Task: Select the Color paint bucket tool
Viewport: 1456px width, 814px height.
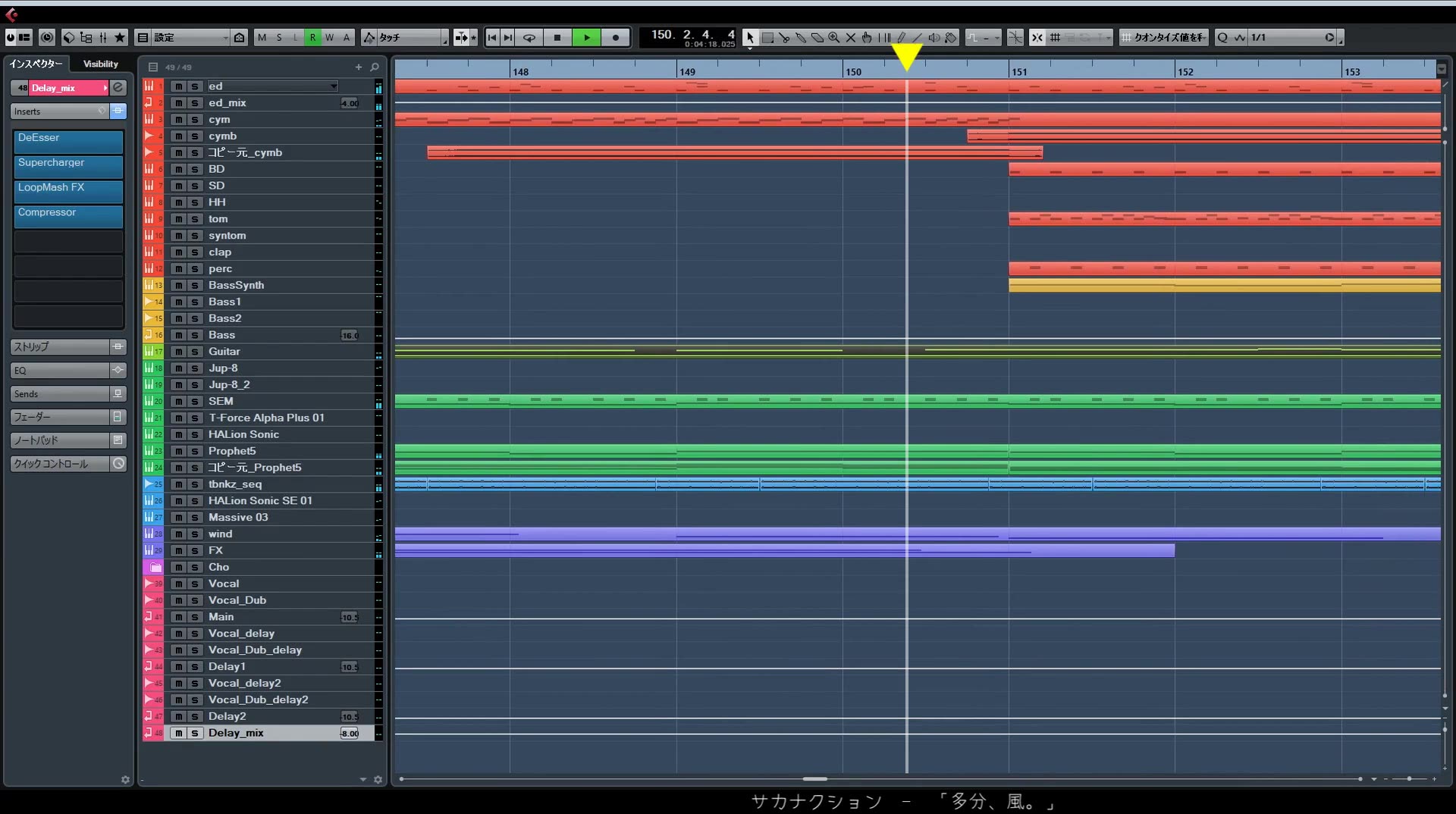Action: click(951, 37)
